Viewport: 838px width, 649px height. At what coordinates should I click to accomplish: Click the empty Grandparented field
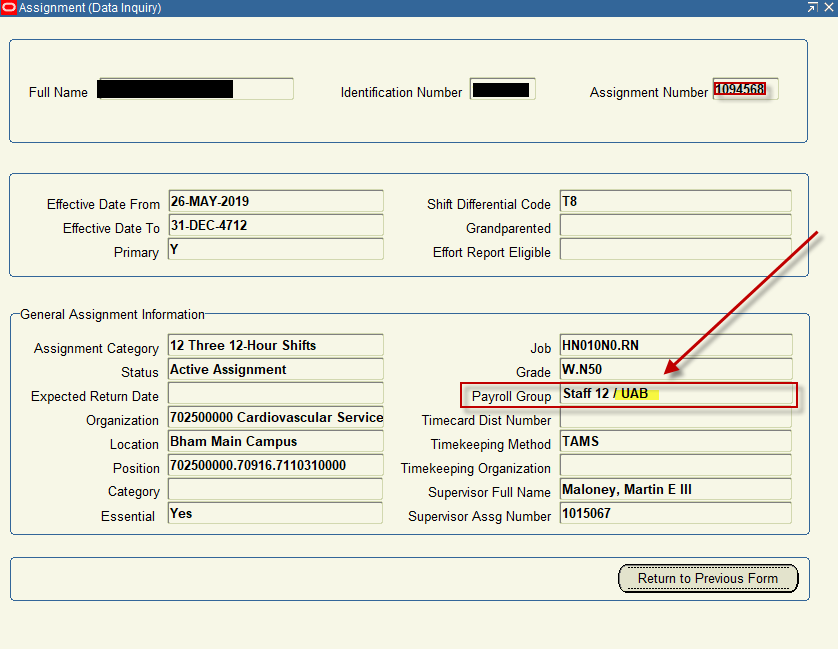tap(675, 226)
